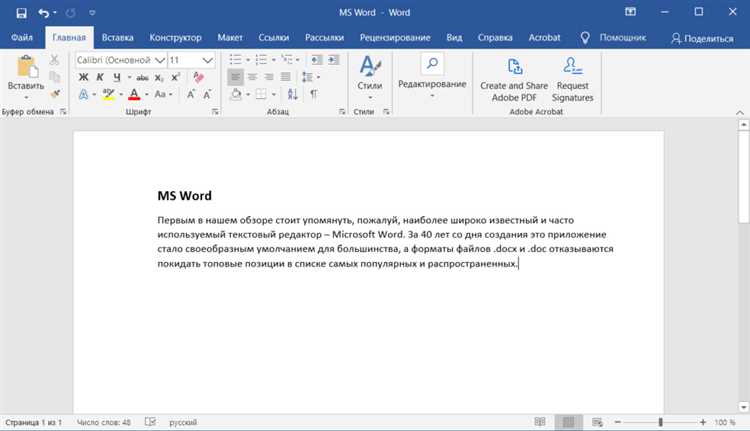Screen dimensions: 750x431
Task: Click the Copy icon under Cut
Action: point(55,77)
